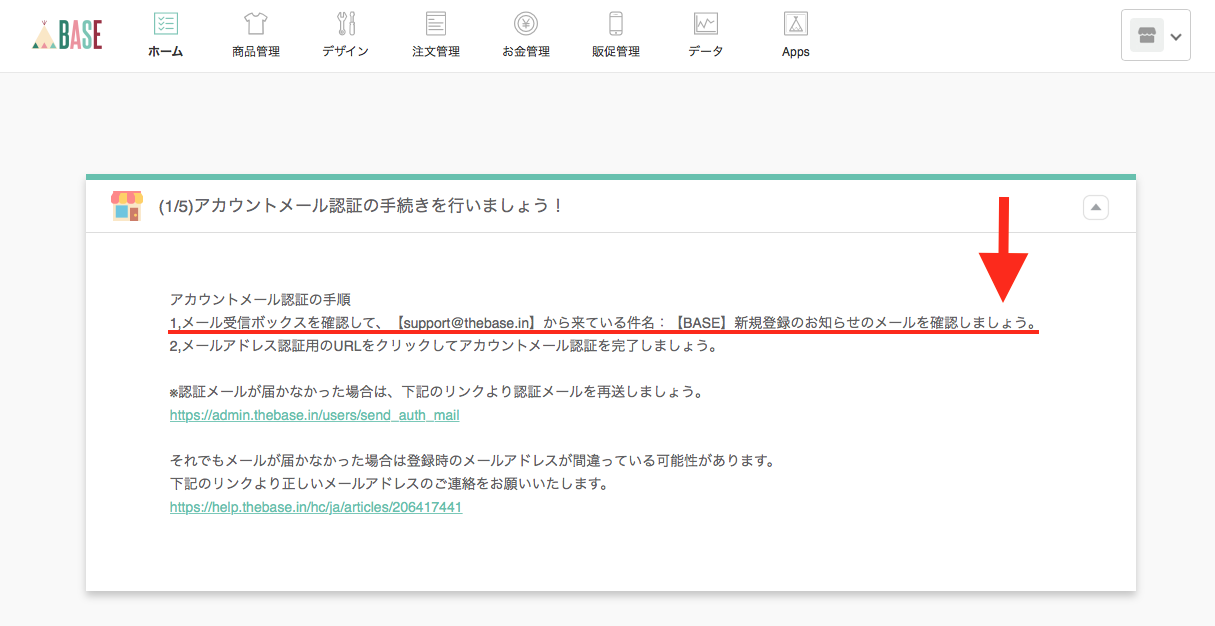The width and height of the screenshot is (1215, 626).
Task: Open the 商品管理 T-shirt icon
Action: 255,23
